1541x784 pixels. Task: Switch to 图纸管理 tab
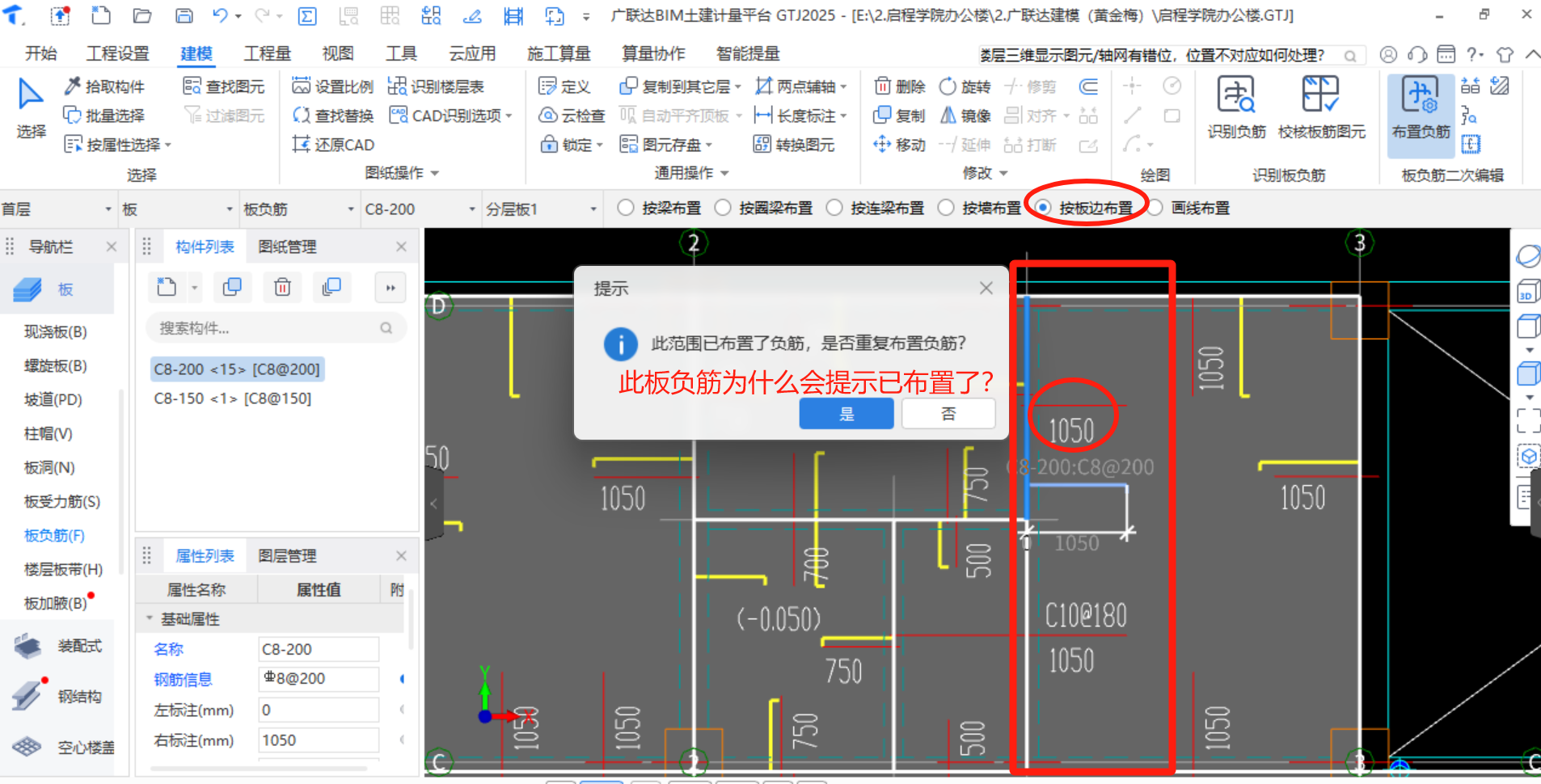pyautogui.click(x=287, y=247)
